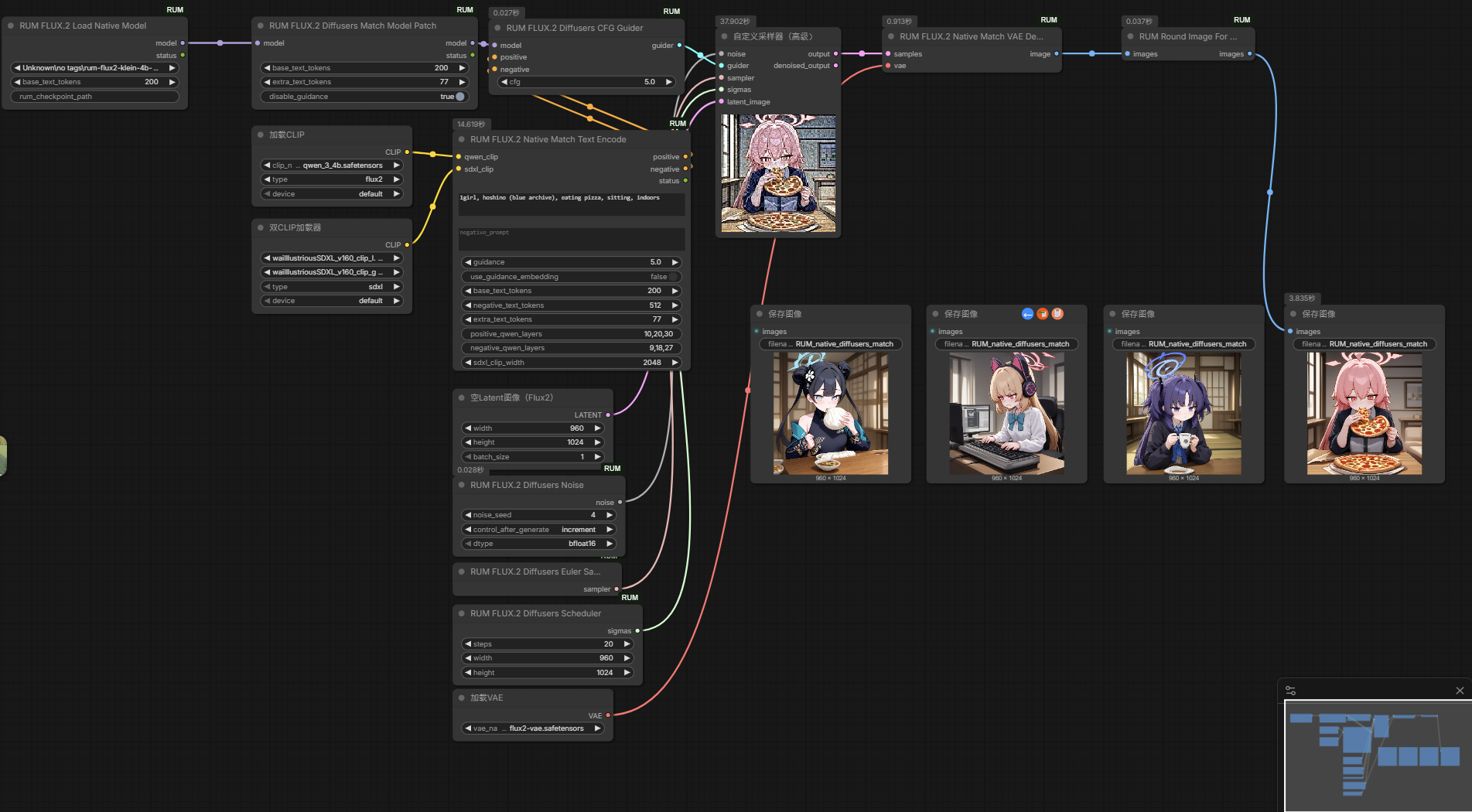Decrease the noise_seed value
The image size is (1472, 812).
[x=468, y=515]
